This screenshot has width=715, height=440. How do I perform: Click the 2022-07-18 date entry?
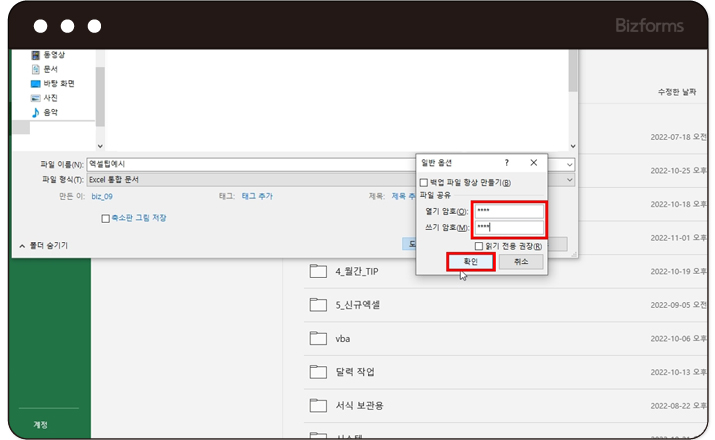point(678,137)
